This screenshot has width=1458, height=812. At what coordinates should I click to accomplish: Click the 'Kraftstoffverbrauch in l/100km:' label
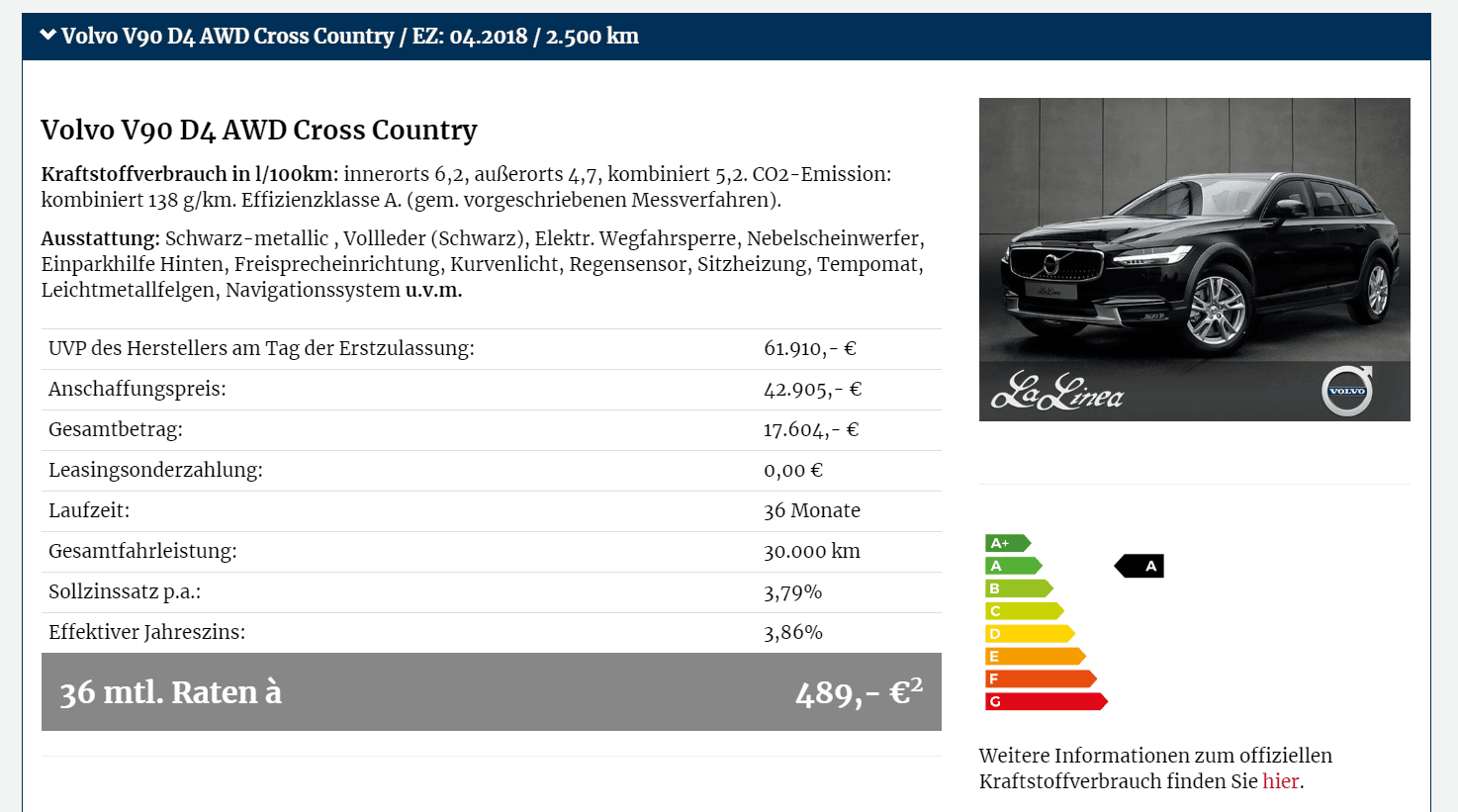(190, 174)
